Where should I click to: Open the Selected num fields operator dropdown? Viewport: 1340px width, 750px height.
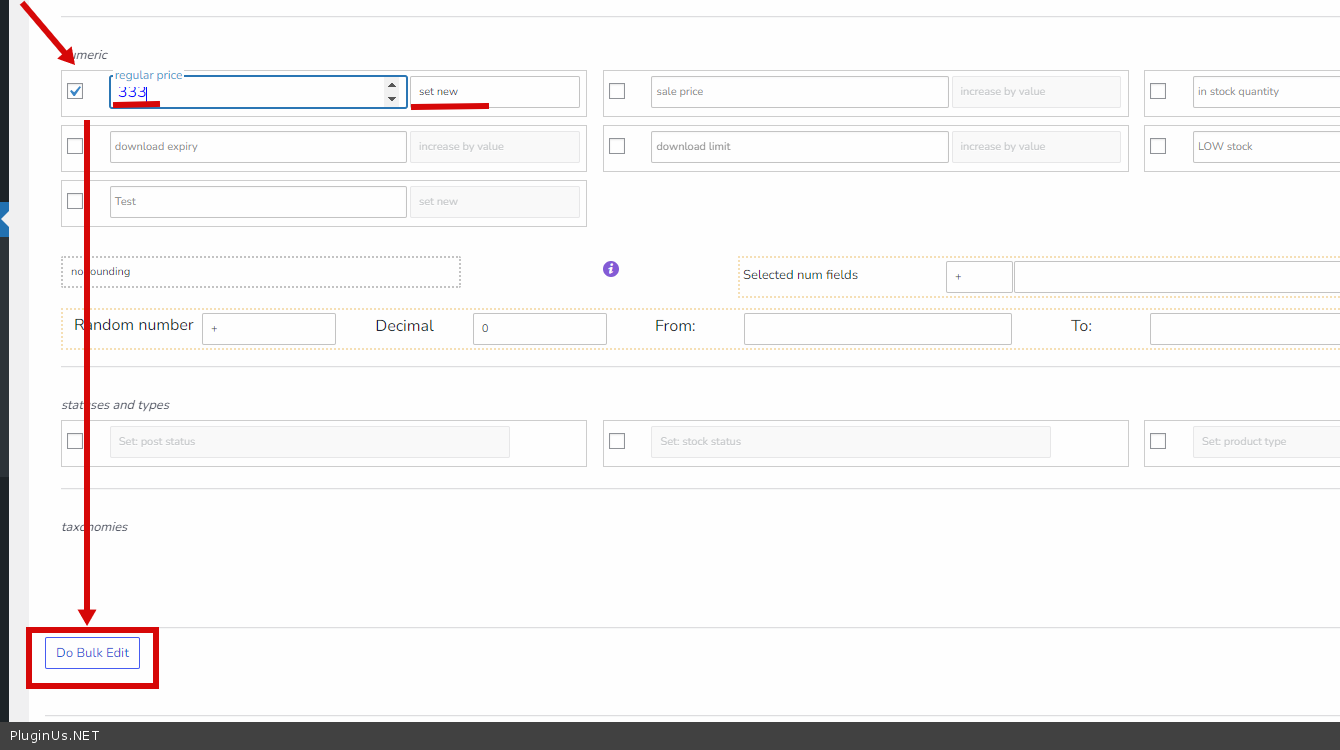[978, 277]
